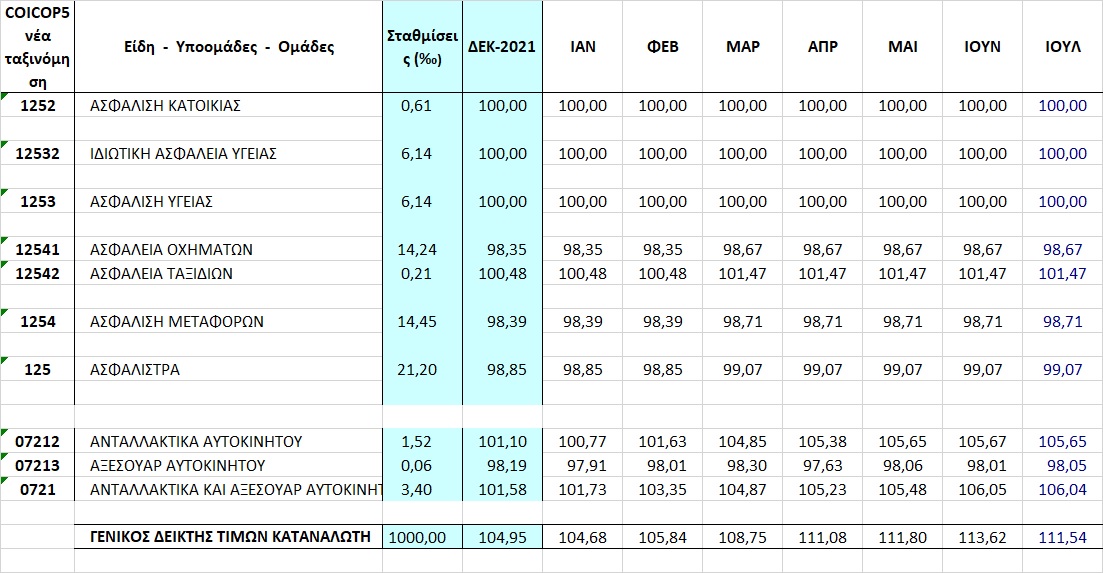Select the ΑΠΡ column header
The width and height of the screenshot is (1103, 573).
tap(822, 47)
